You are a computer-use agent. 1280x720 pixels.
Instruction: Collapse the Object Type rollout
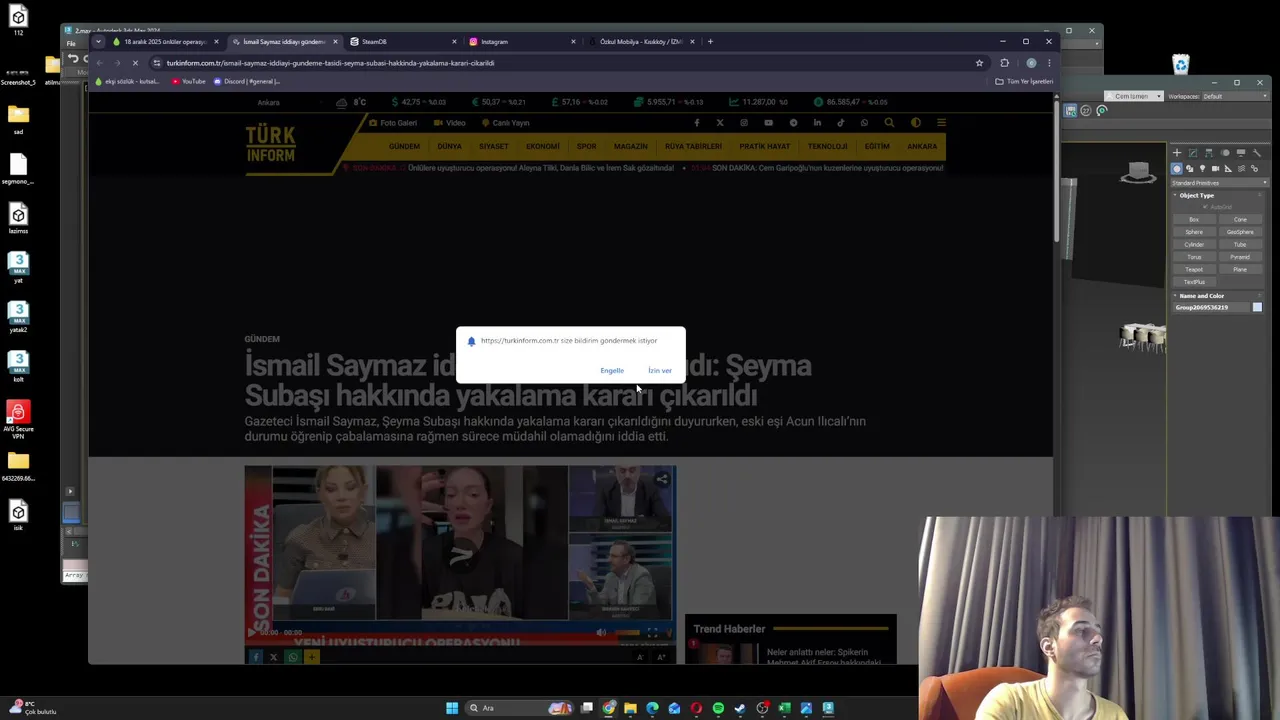point(1196,195)
